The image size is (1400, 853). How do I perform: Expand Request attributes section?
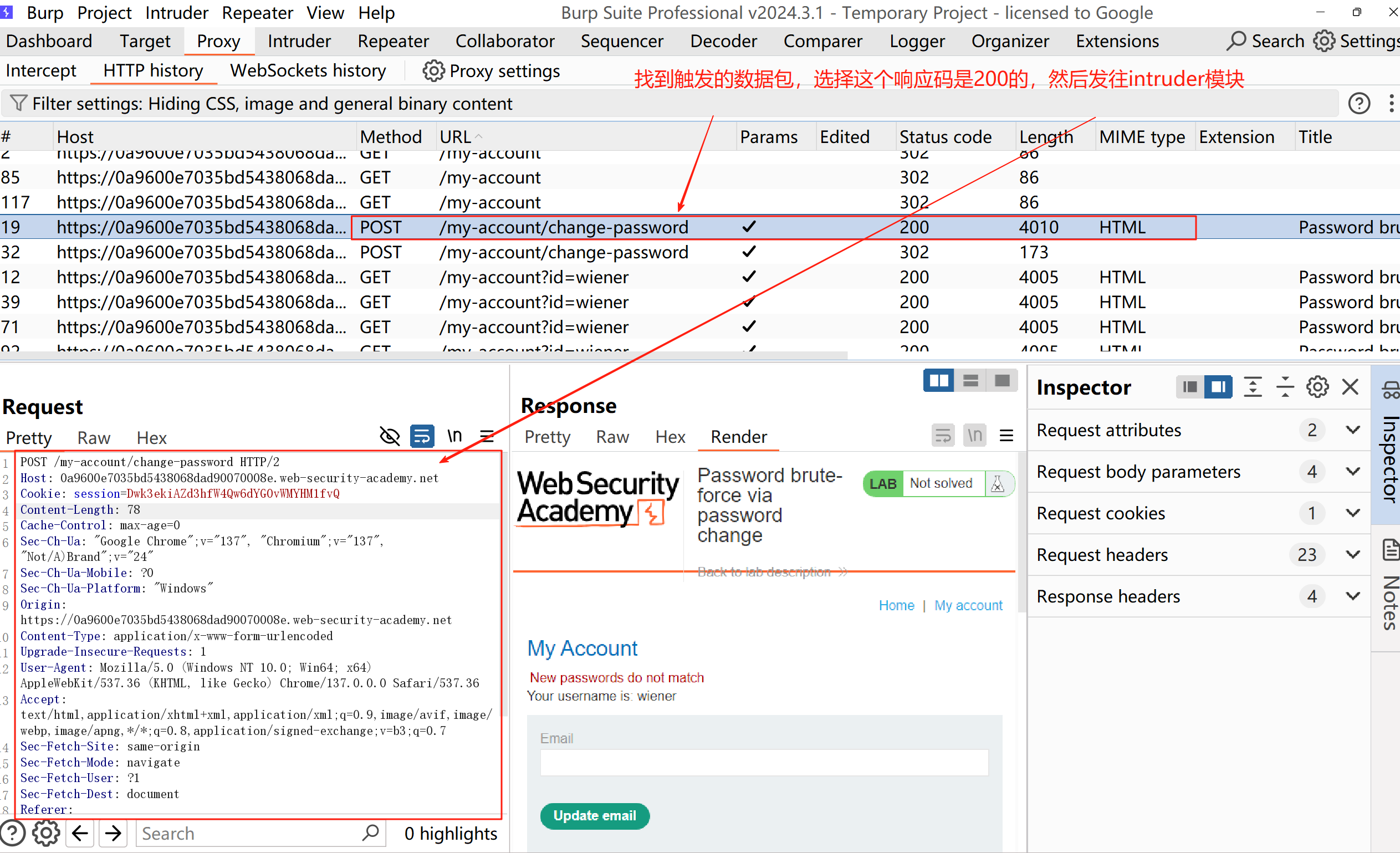click(1353, 430)
